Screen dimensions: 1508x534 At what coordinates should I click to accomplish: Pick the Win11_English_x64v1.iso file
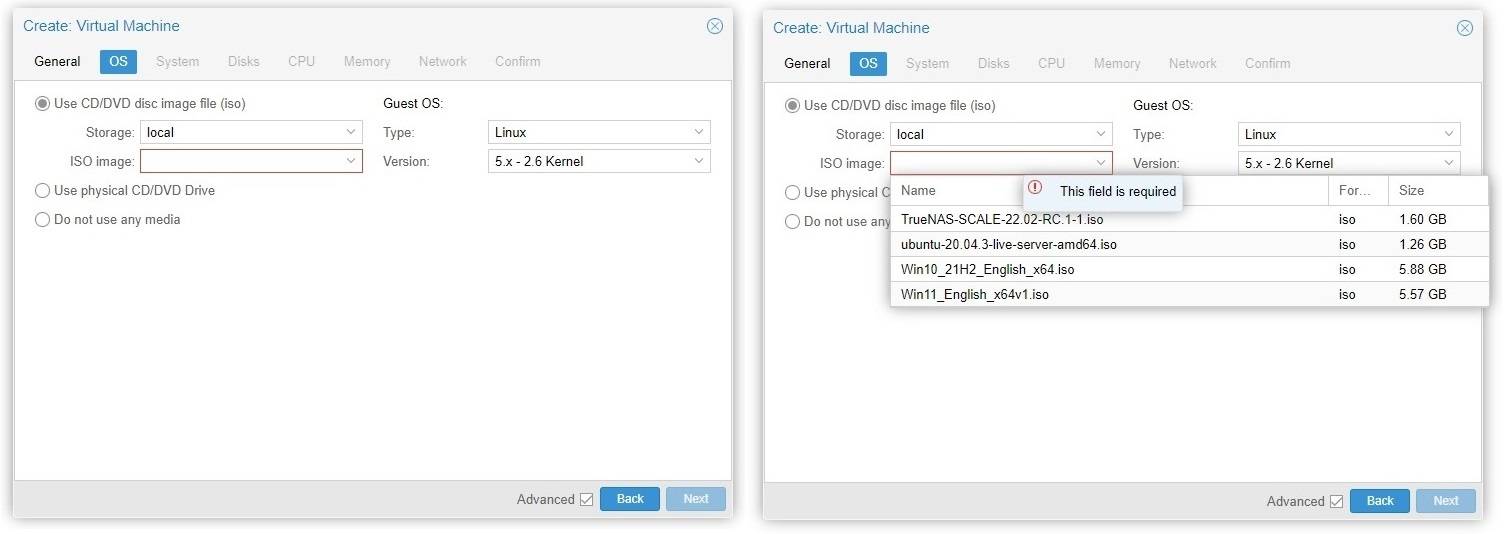point(975,294)
